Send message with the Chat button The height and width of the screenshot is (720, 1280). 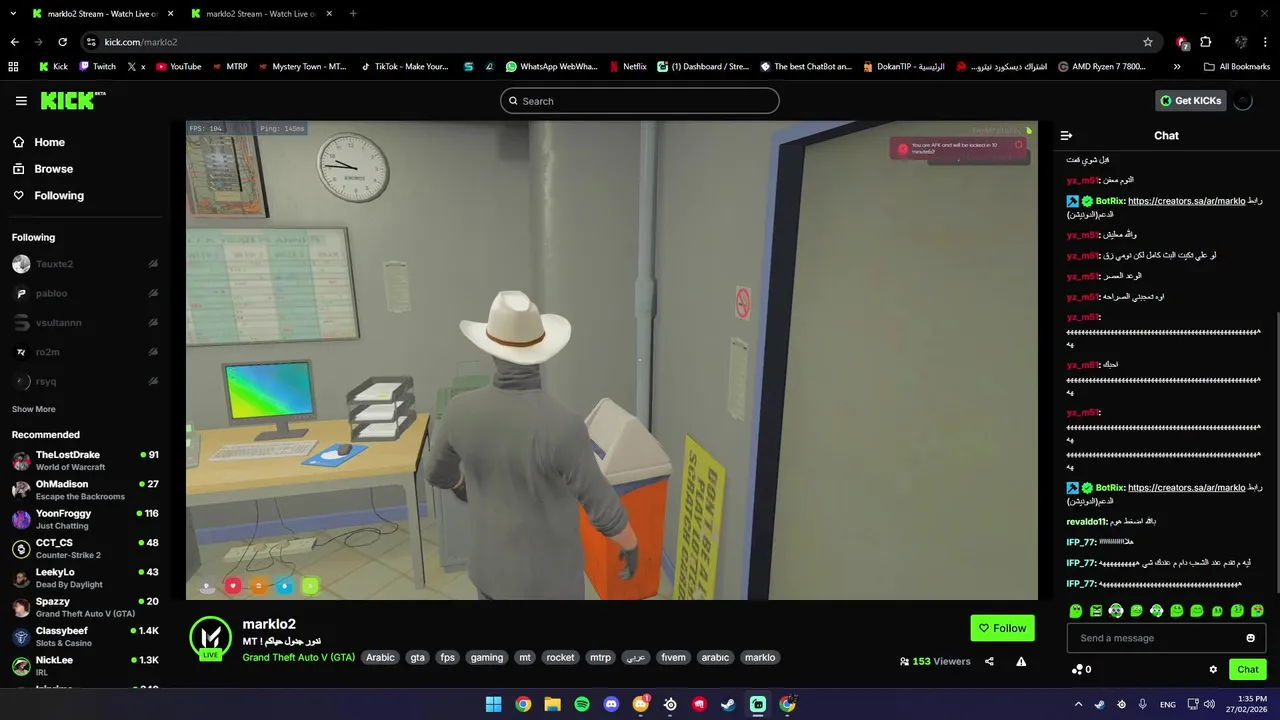point(1248,670)
